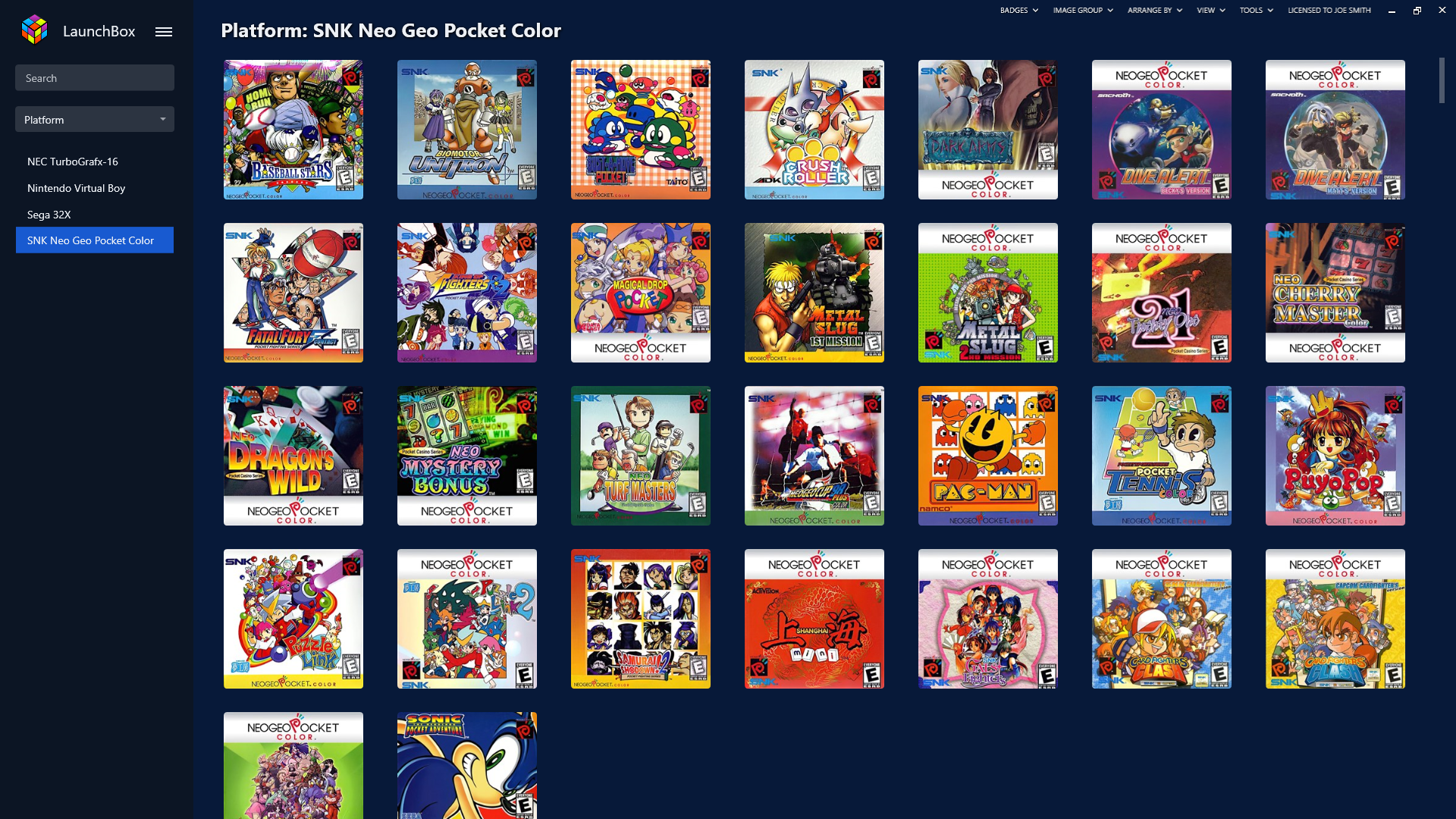This screenshot has width=1456, height=819.
Task: Select the Baseball Stars game cover
Action: point(293,130)
